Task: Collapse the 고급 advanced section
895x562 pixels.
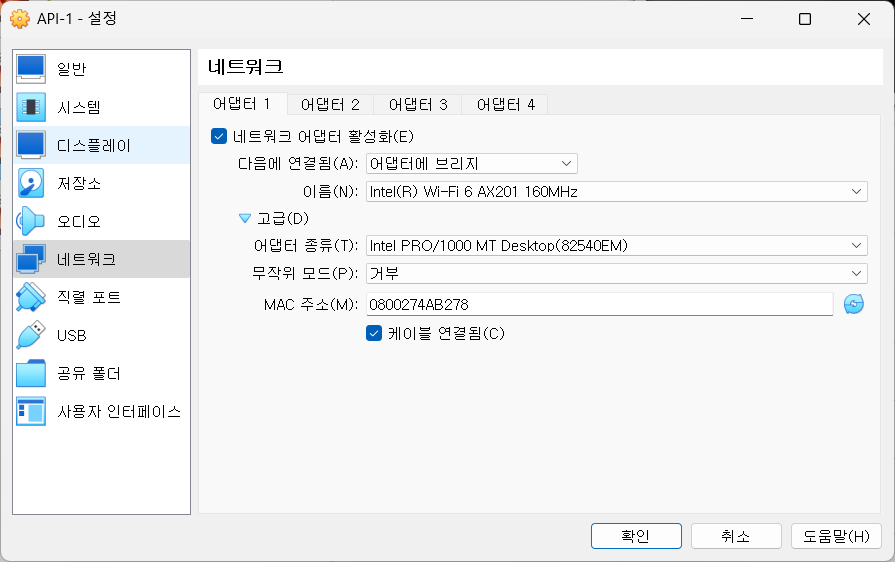Action: pos(245,219)
